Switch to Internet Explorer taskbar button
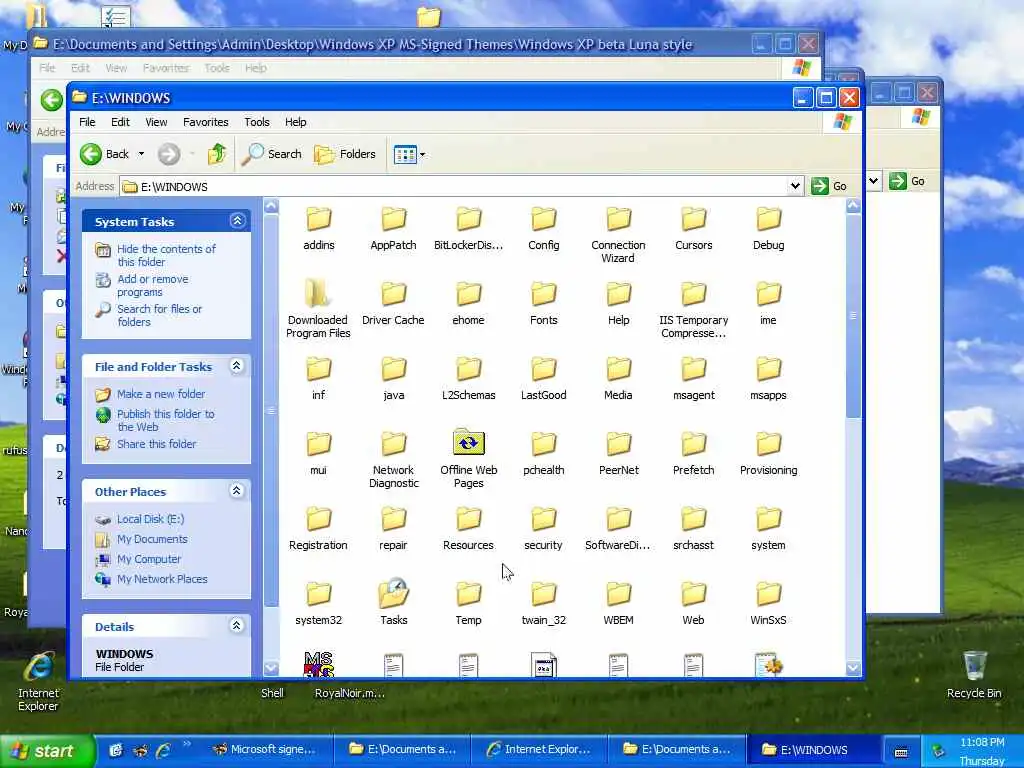This screenshot has height=768, width=1024. point(539,750)
